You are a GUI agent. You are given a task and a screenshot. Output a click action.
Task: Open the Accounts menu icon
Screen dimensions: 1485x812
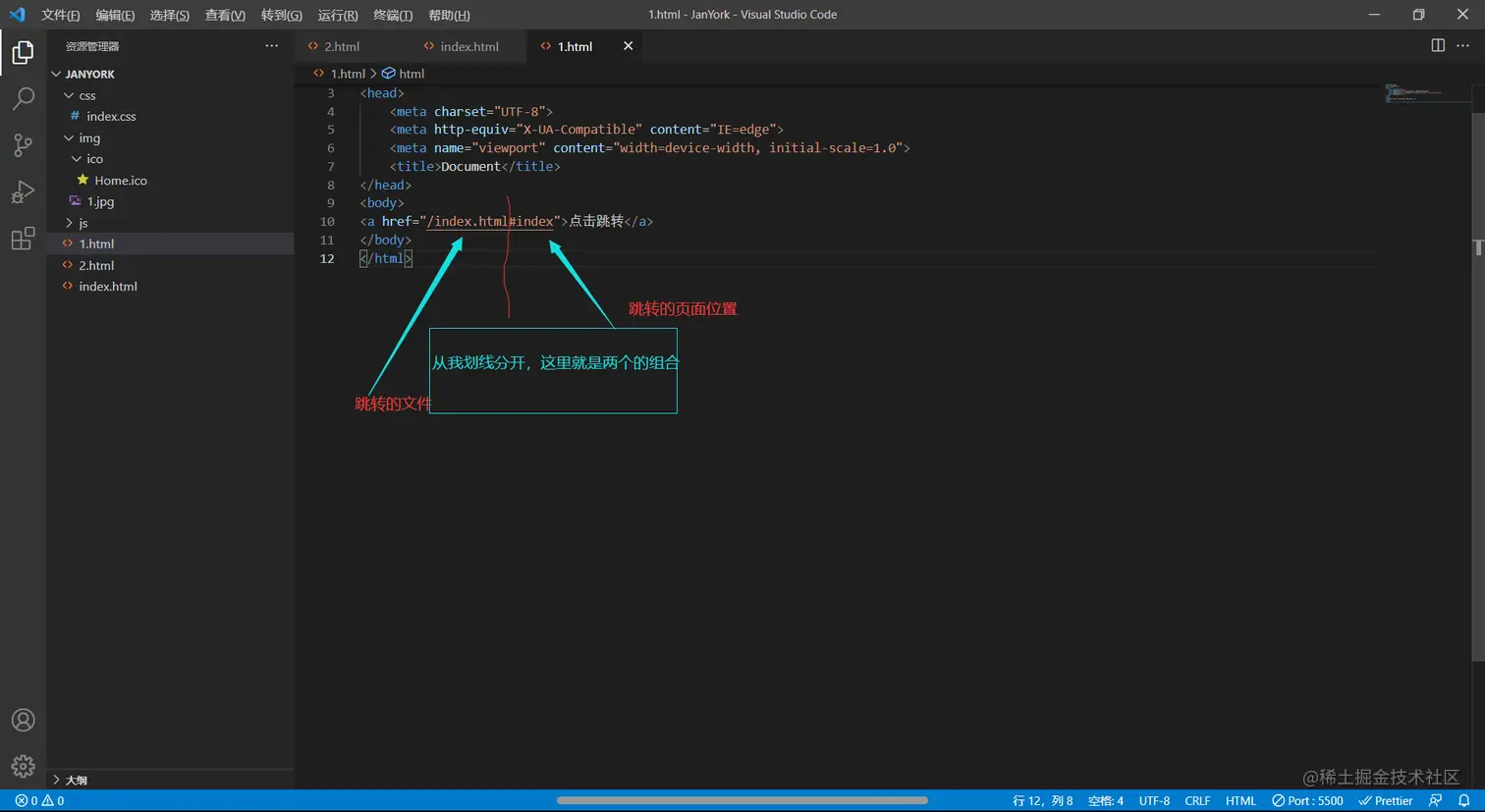click(x=23, y=720)
